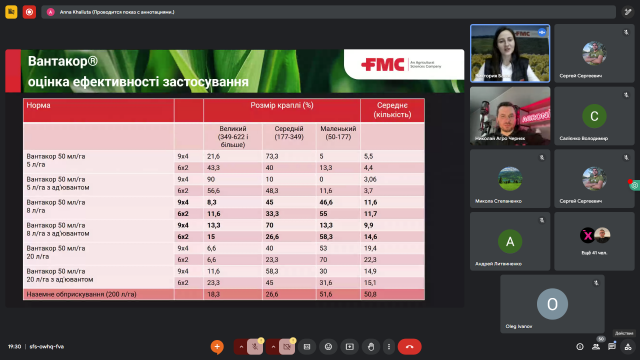
Task: Open the tile showing 41 more participants
Action: (594, 241)
